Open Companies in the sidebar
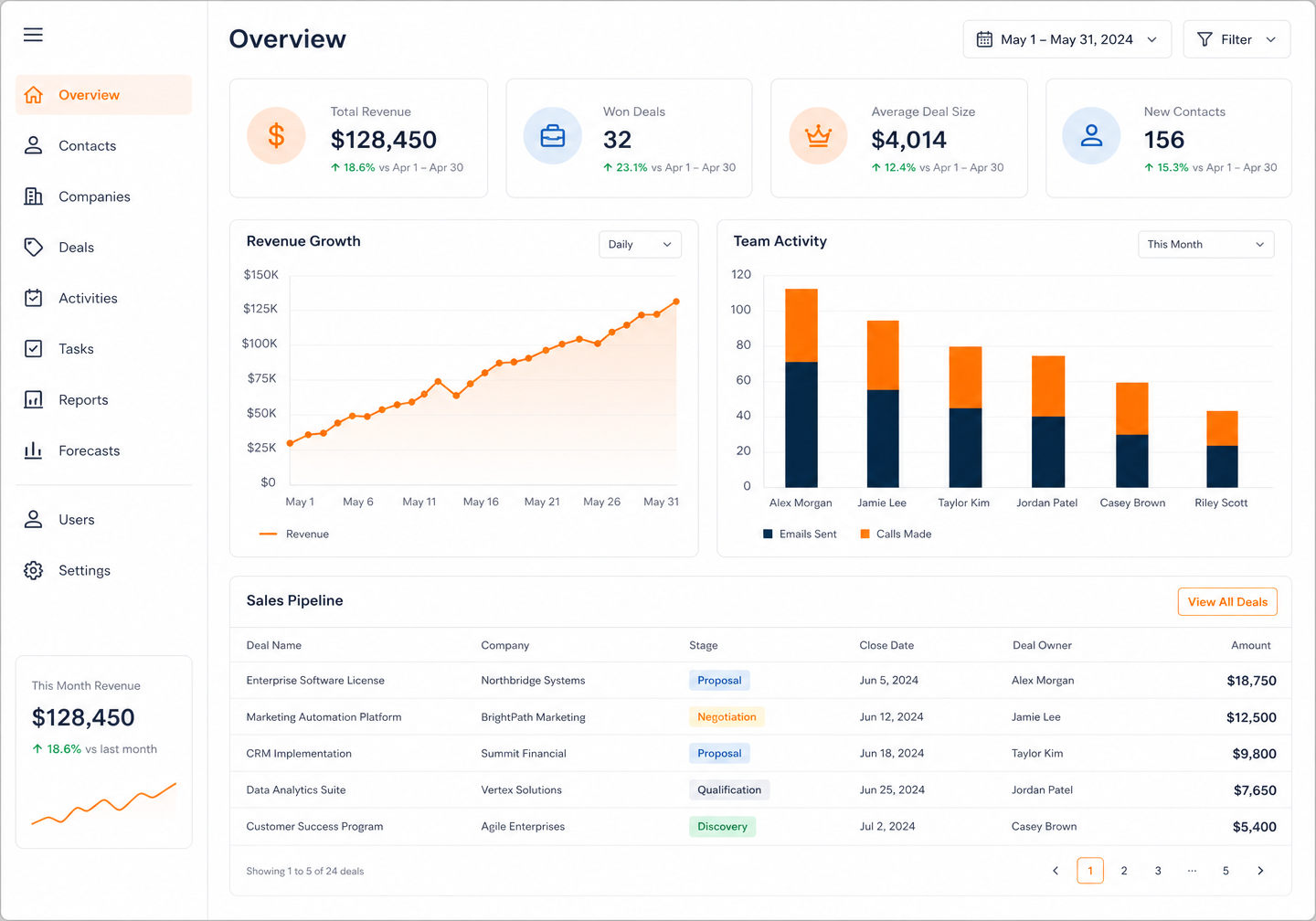Viewport: 1316px width, 921px height. pos(103,196)
